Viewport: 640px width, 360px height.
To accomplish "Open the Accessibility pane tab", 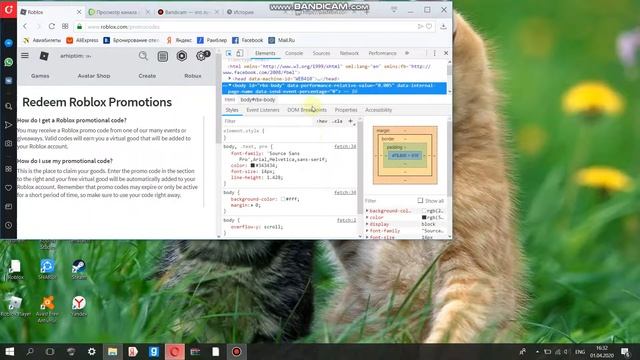I will click(378, 110).
